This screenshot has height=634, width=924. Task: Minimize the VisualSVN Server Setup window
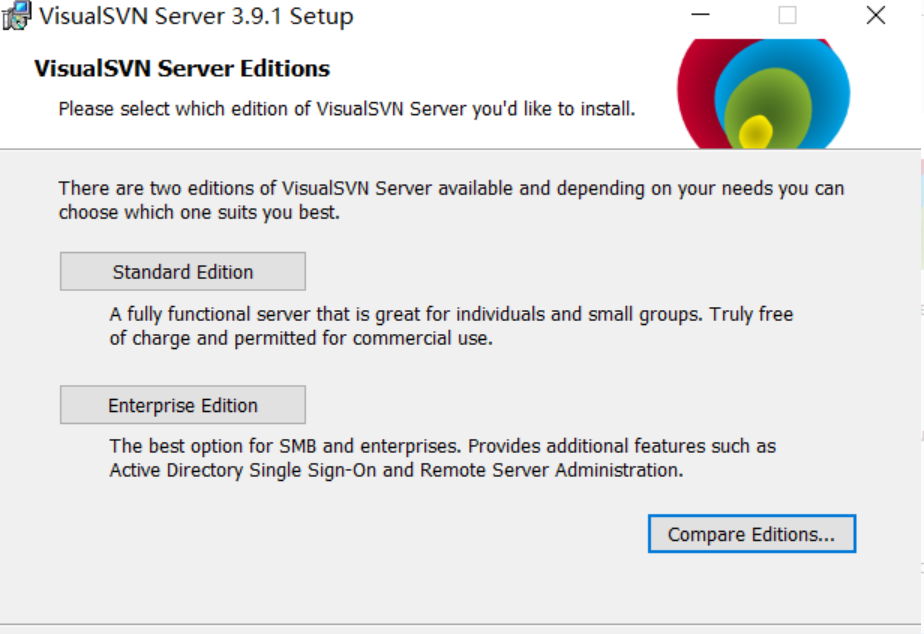[x=700, y=15]
